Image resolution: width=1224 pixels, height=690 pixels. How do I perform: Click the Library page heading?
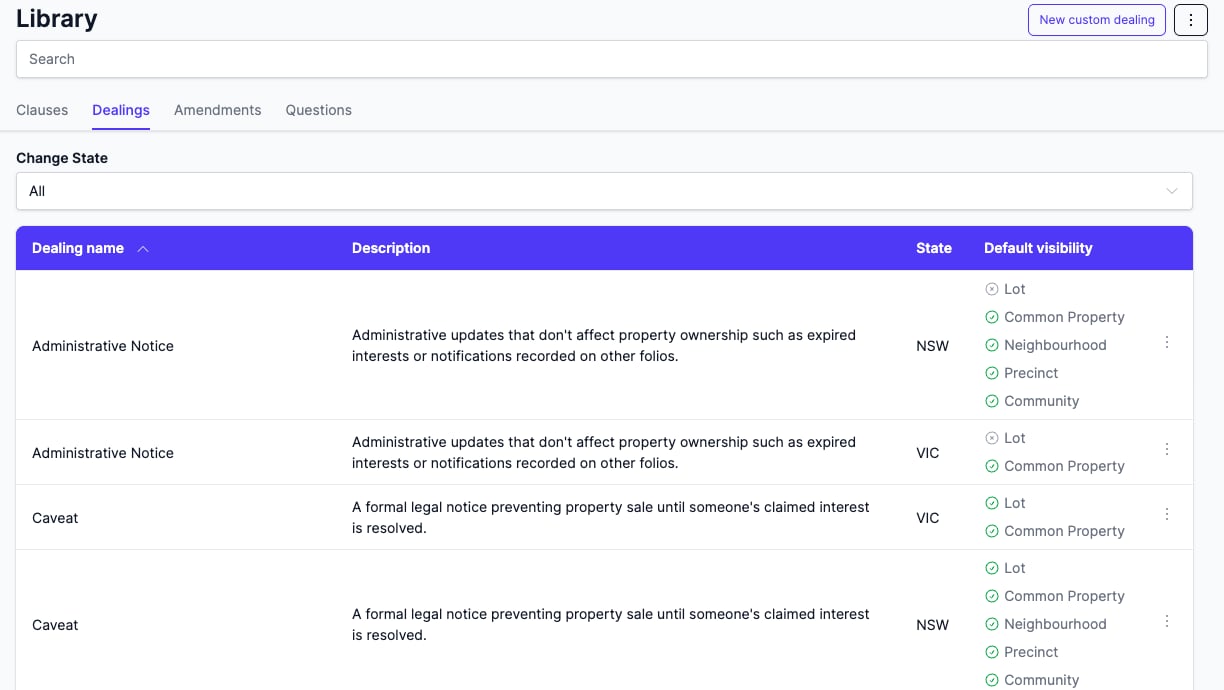pos(57,18)
